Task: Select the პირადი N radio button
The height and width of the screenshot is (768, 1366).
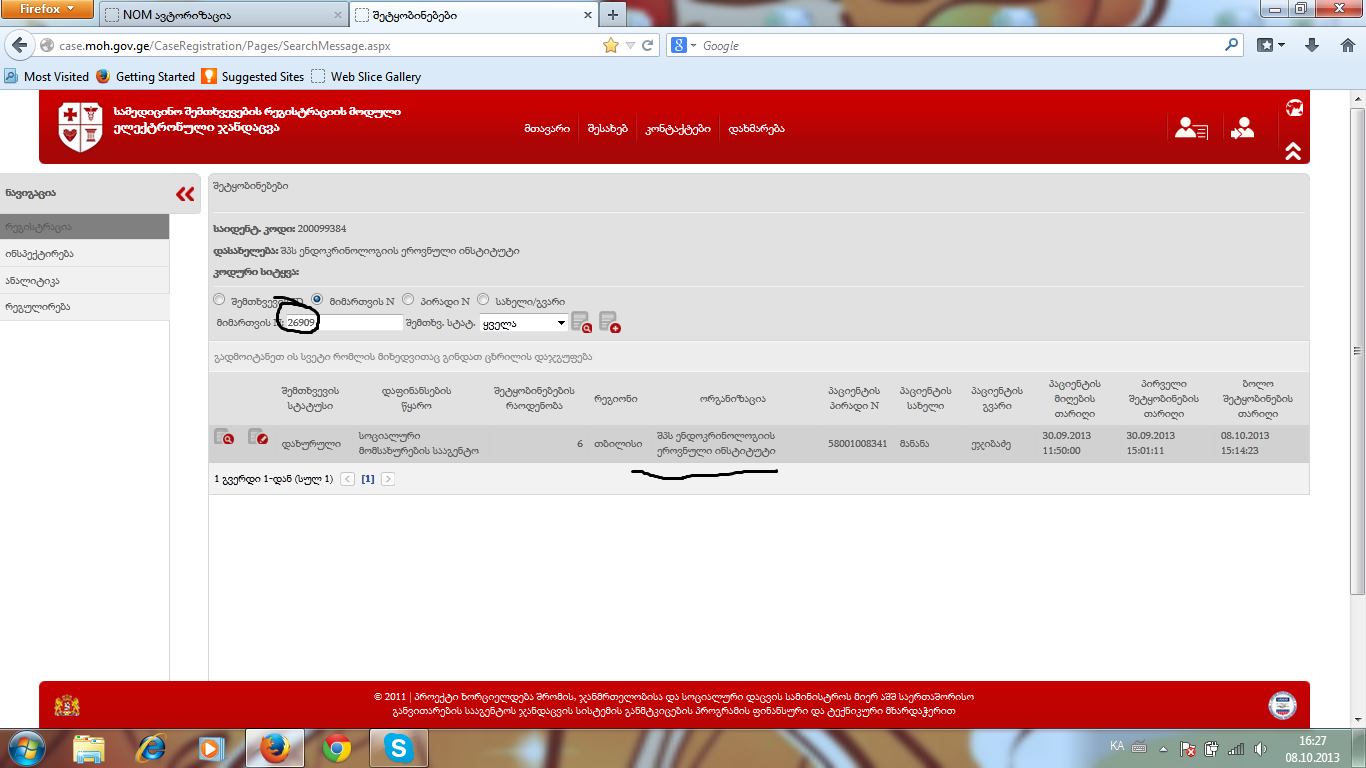Action: click(408, 299)
